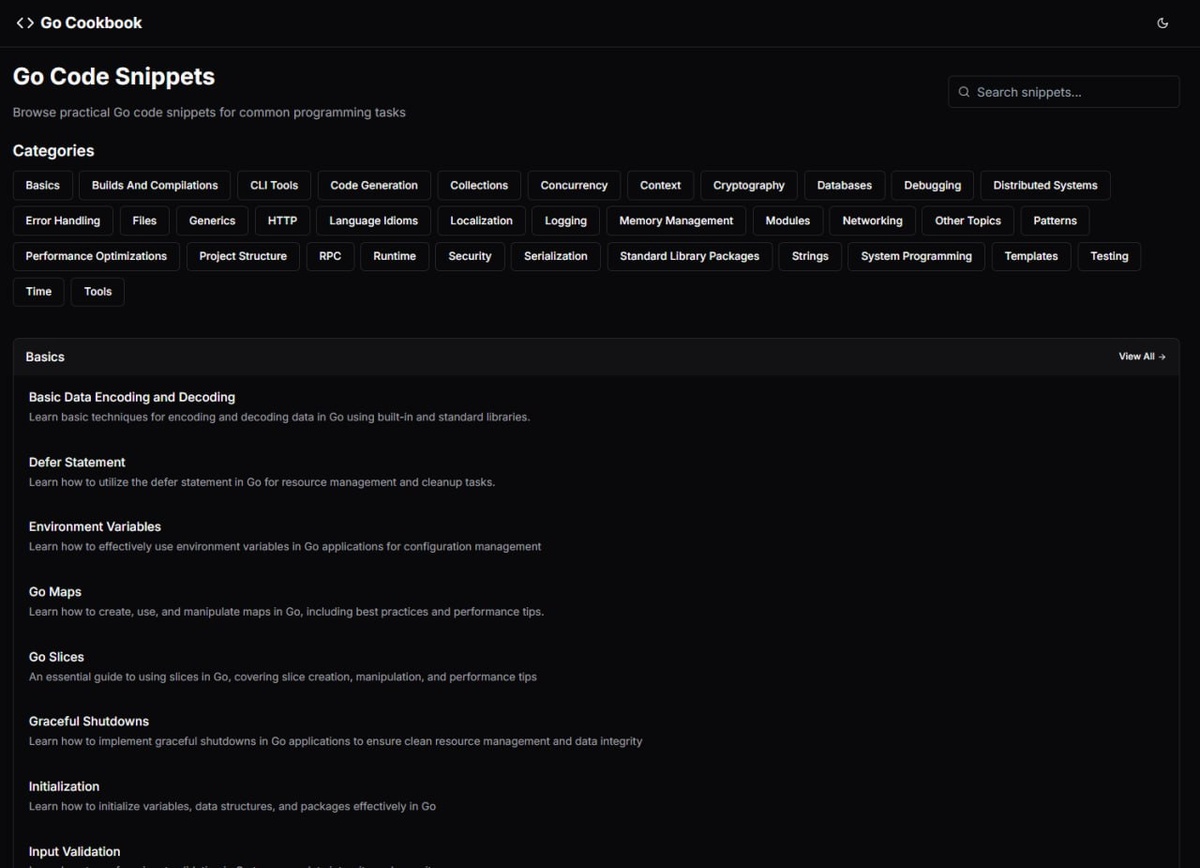
Task: Click the HTTP category chip
Action: pyautogui.click(x=282, y=221)
